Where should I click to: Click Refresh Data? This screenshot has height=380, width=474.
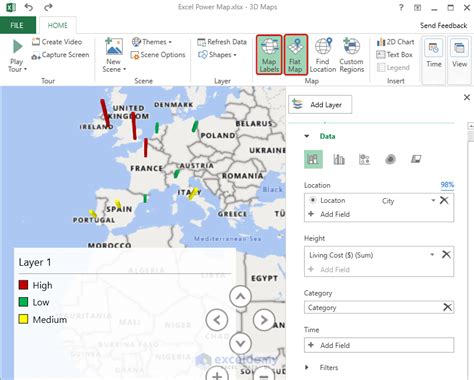click(222, 42)
